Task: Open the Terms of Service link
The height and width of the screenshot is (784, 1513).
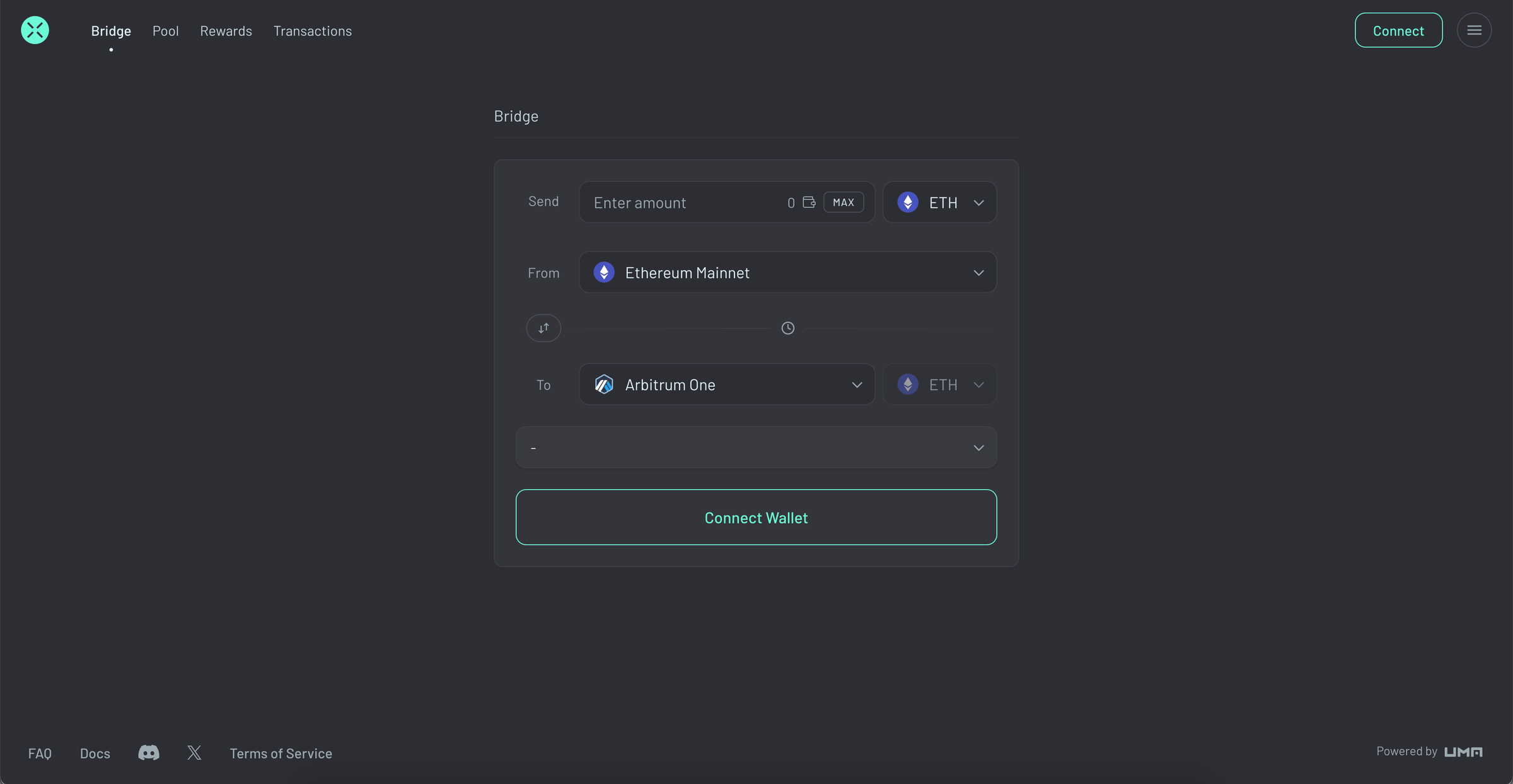Action: pyautogui.click(x=281, y=753)
